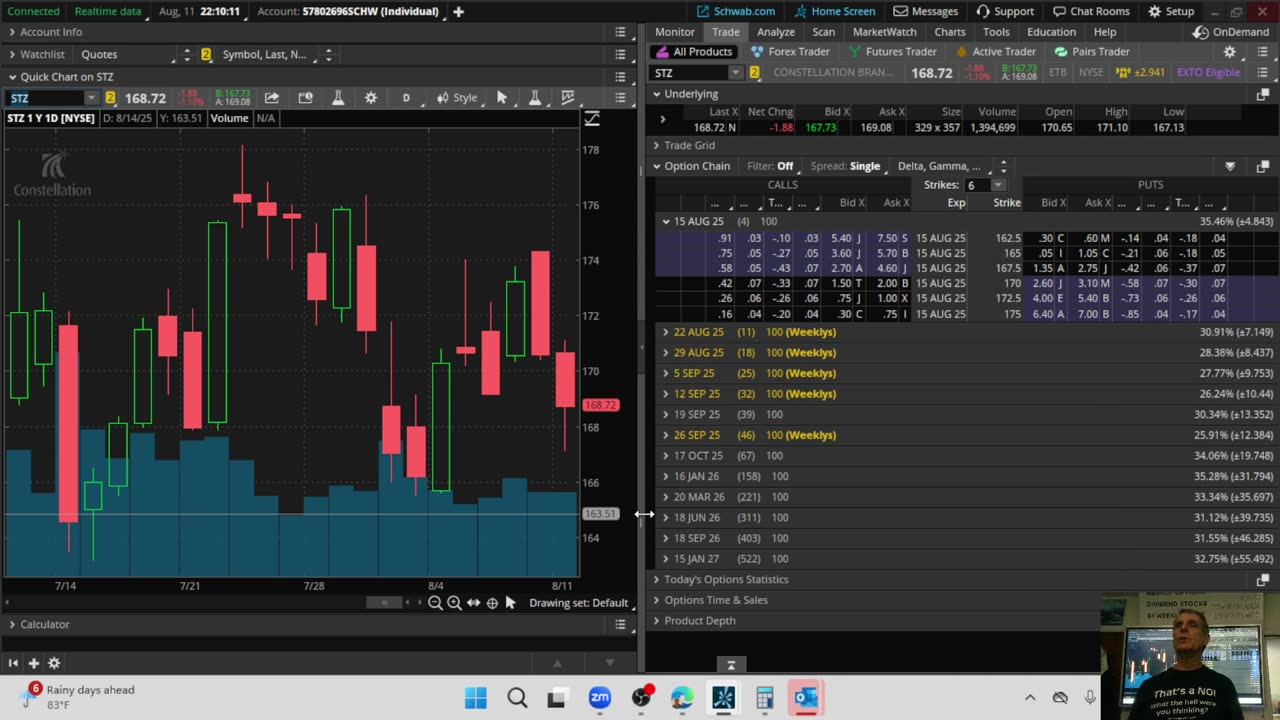The image size is (1280, 720).
Task: Click the left sidebar collapse arrow icon
Action: 13,662
